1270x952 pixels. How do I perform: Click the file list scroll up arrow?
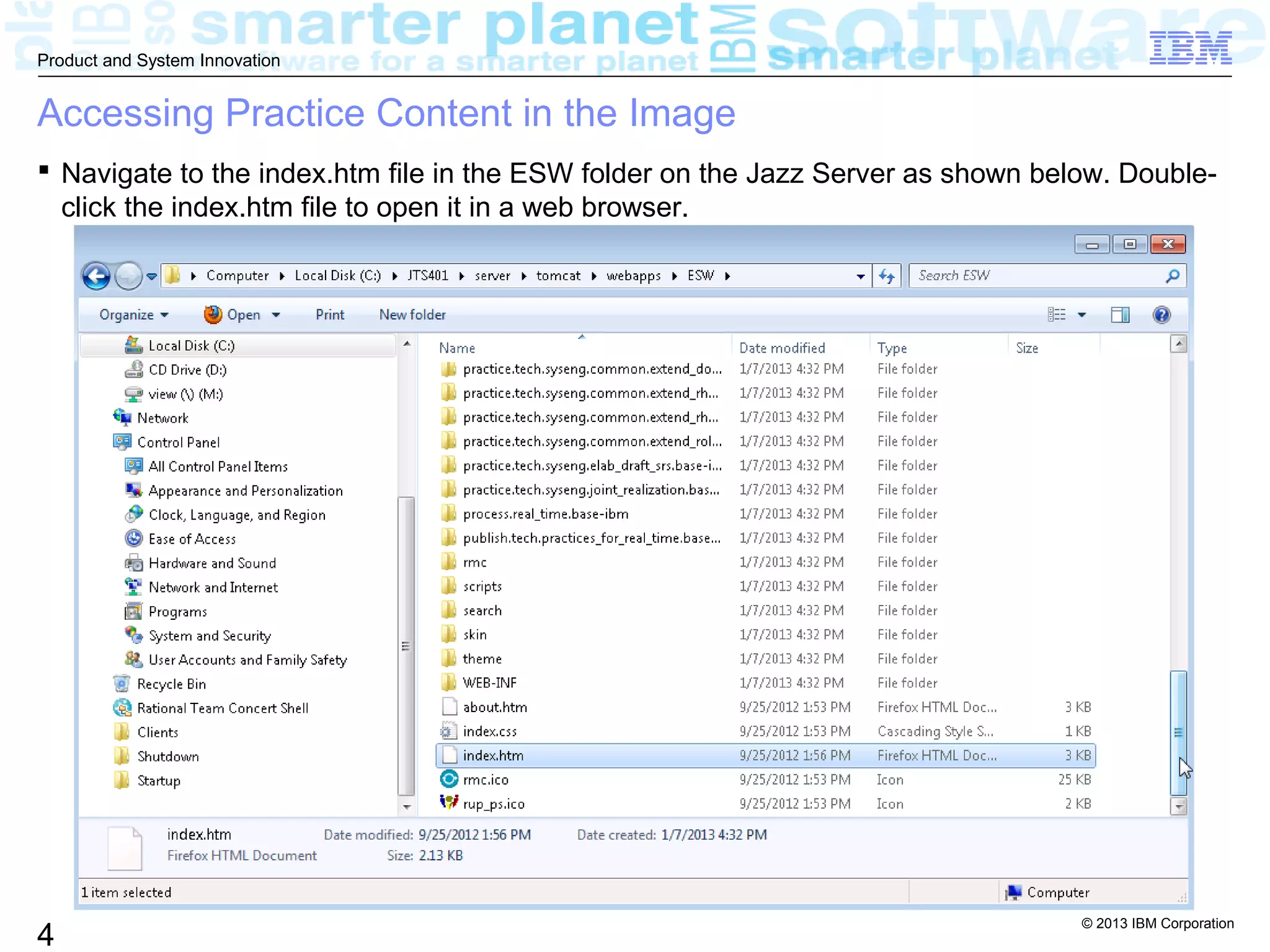(1178, 343)
